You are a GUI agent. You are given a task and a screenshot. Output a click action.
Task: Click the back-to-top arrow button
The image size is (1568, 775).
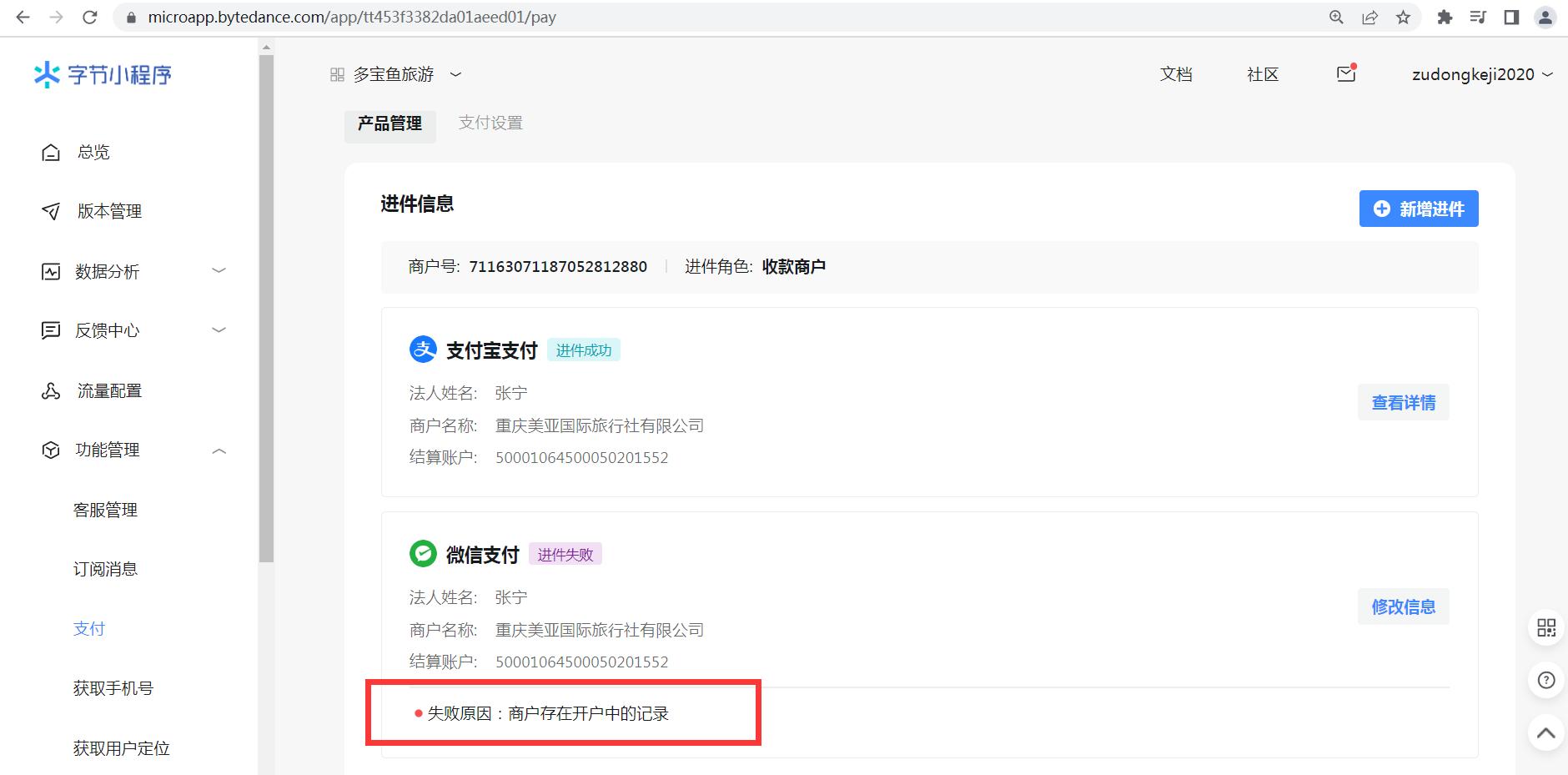point(1545,733)
